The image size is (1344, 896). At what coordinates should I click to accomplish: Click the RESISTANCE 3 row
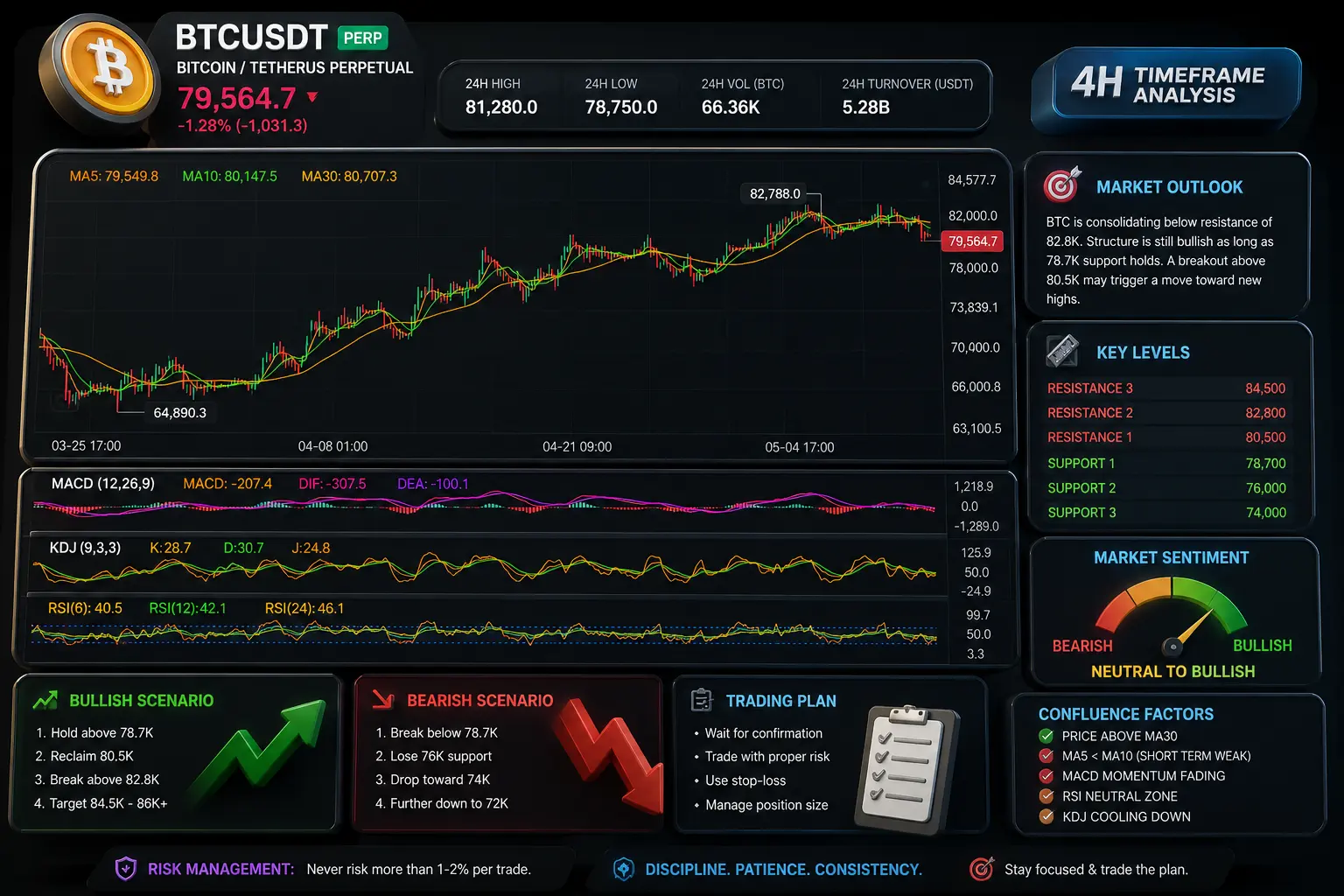1166,388
